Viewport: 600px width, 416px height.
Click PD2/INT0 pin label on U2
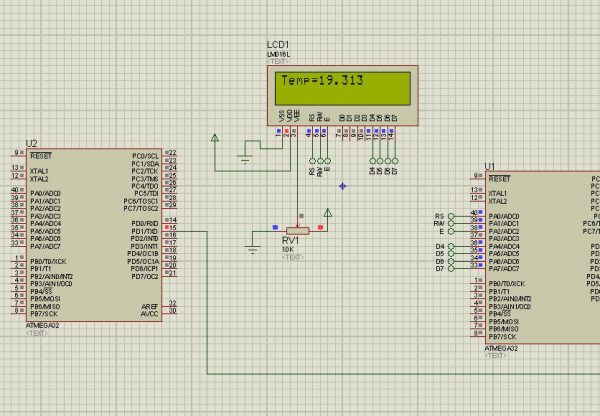coord(144,239)
